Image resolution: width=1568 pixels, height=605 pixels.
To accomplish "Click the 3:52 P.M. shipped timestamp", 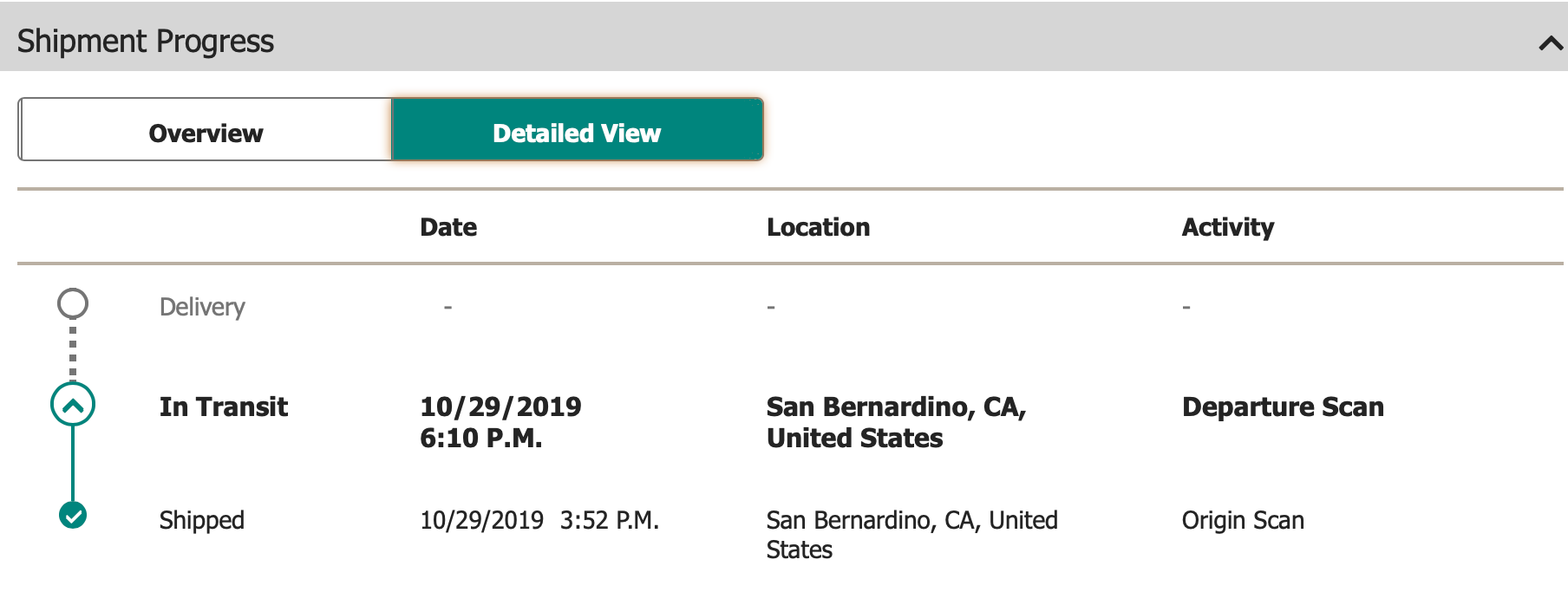I will [x=610, y=520].
